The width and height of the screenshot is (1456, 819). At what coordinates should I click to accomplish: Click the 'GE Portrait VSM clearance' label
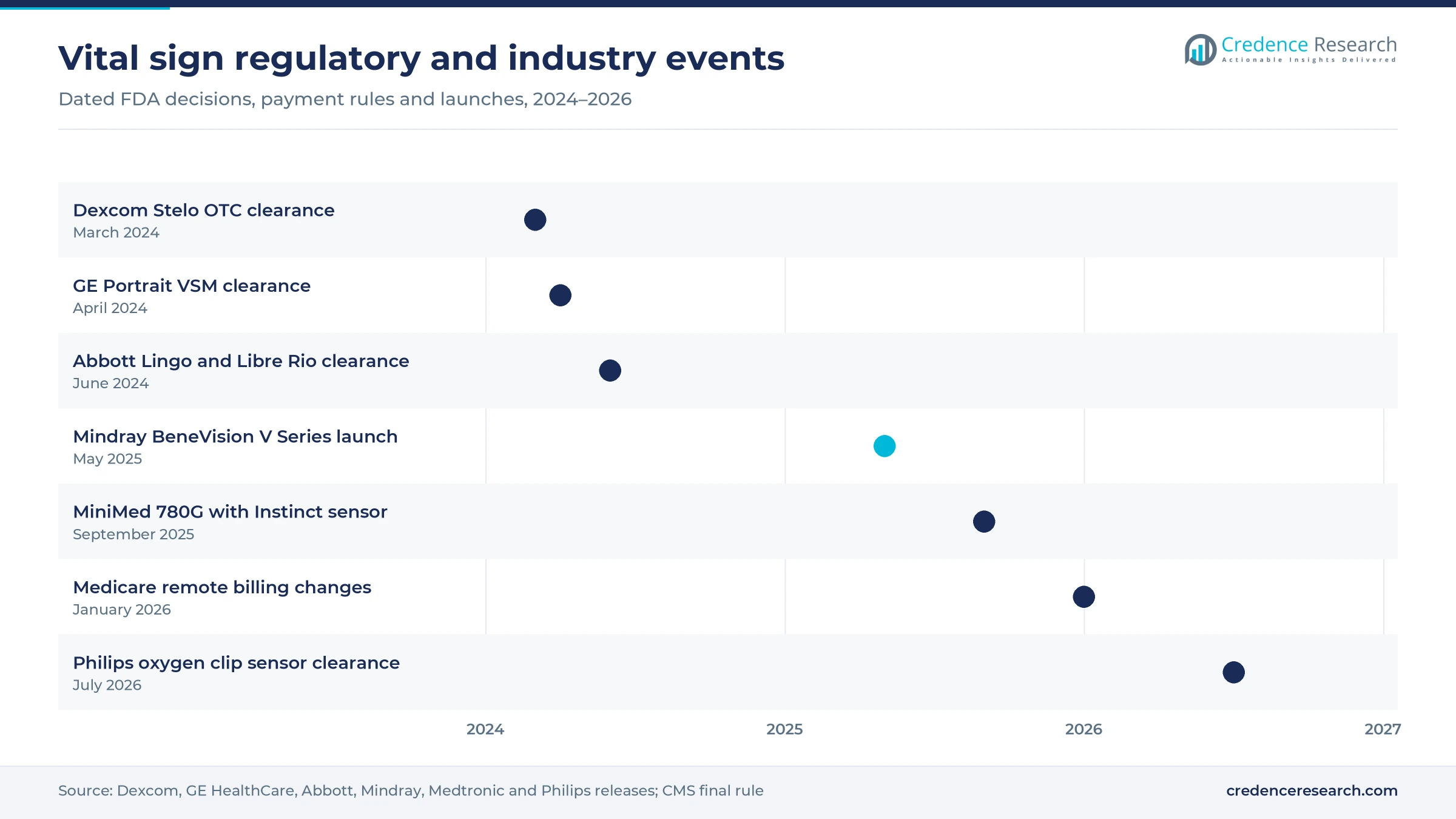192,286
